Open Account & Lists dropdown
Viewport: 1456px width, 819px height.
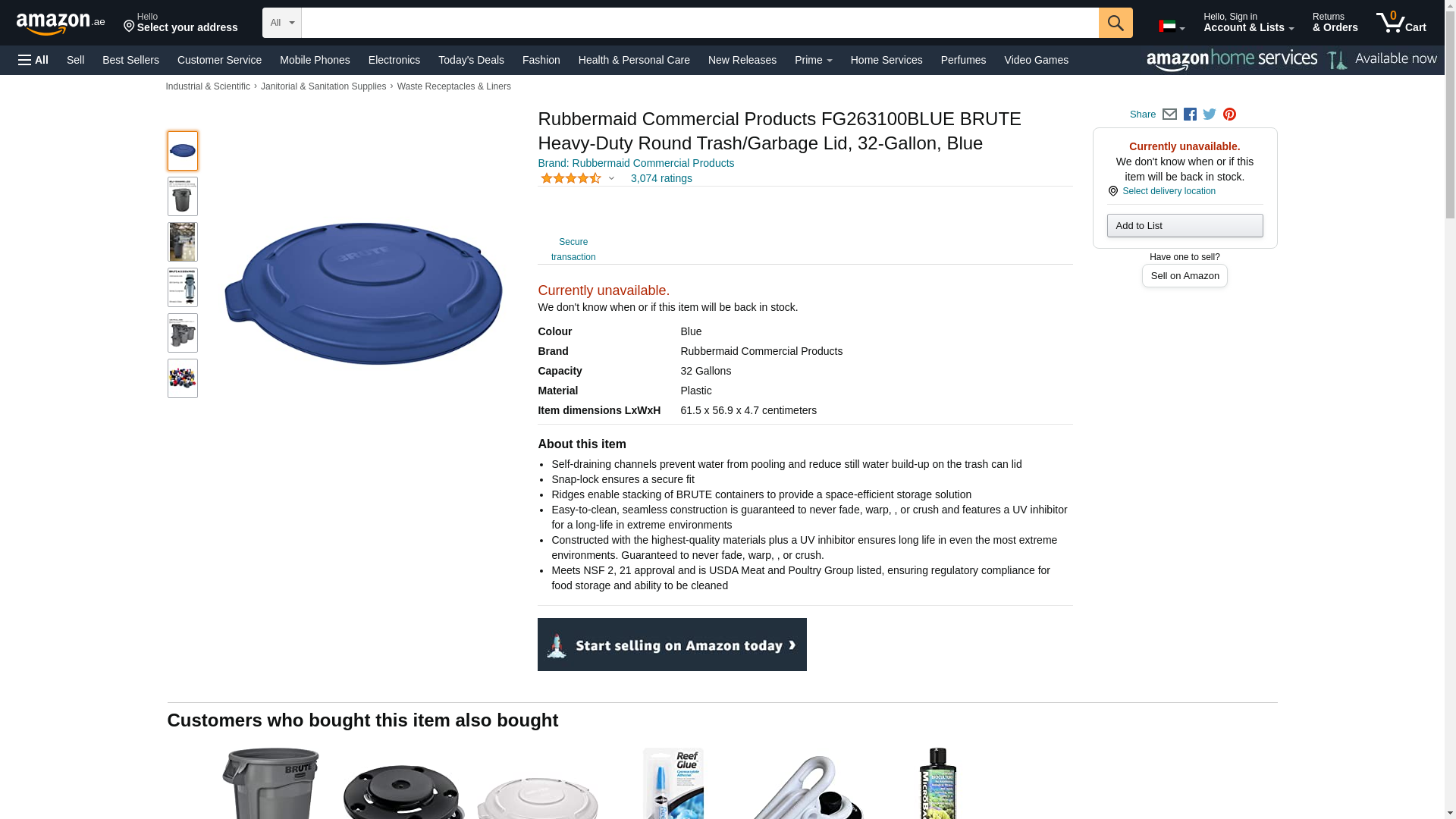point(1248,23)
